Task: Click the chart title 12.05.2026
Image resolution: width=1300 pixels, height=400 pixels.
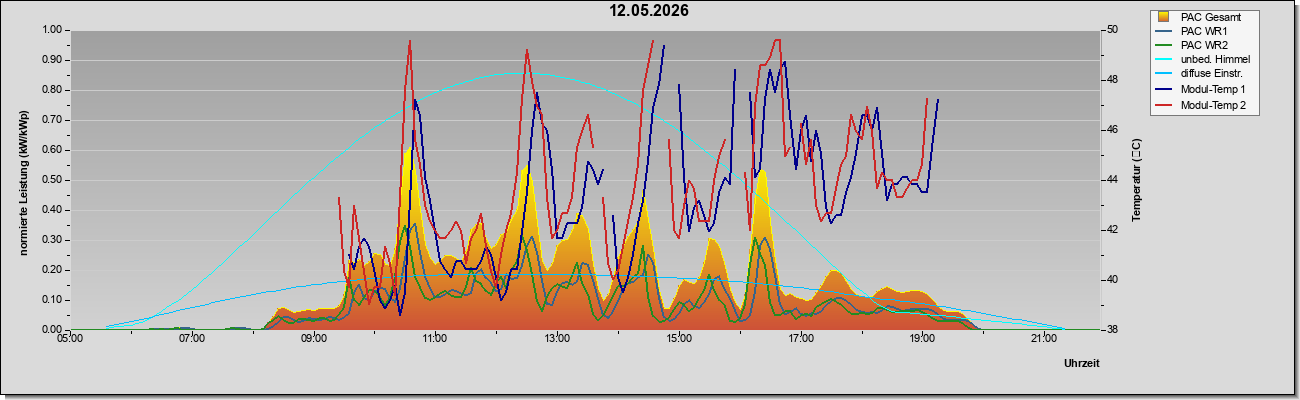Action: tap(650, 11)
